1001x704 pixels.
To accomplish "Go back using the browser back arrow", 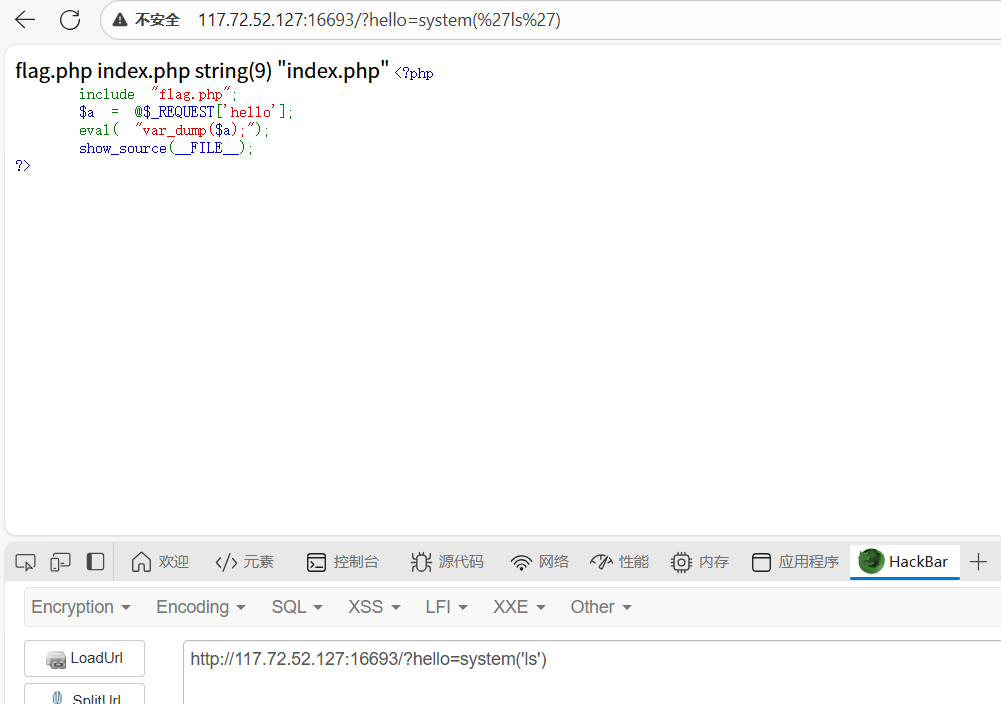I will 25,20.
